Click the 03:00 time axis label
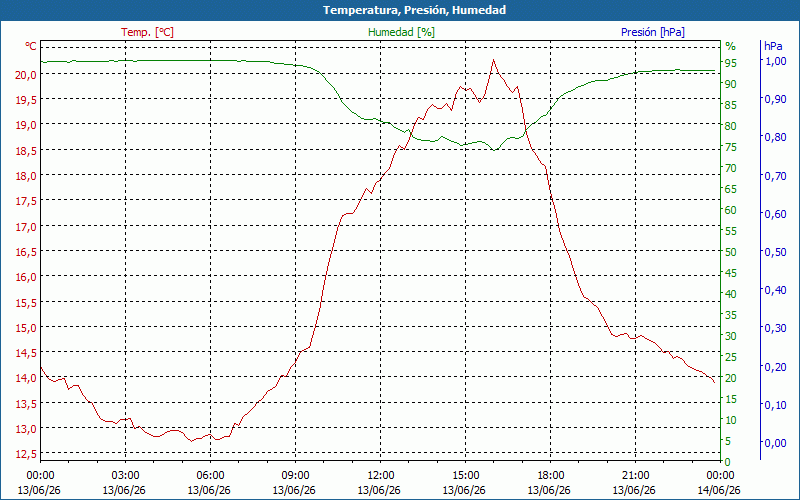 pyautogui.click(x=126, y=476)
